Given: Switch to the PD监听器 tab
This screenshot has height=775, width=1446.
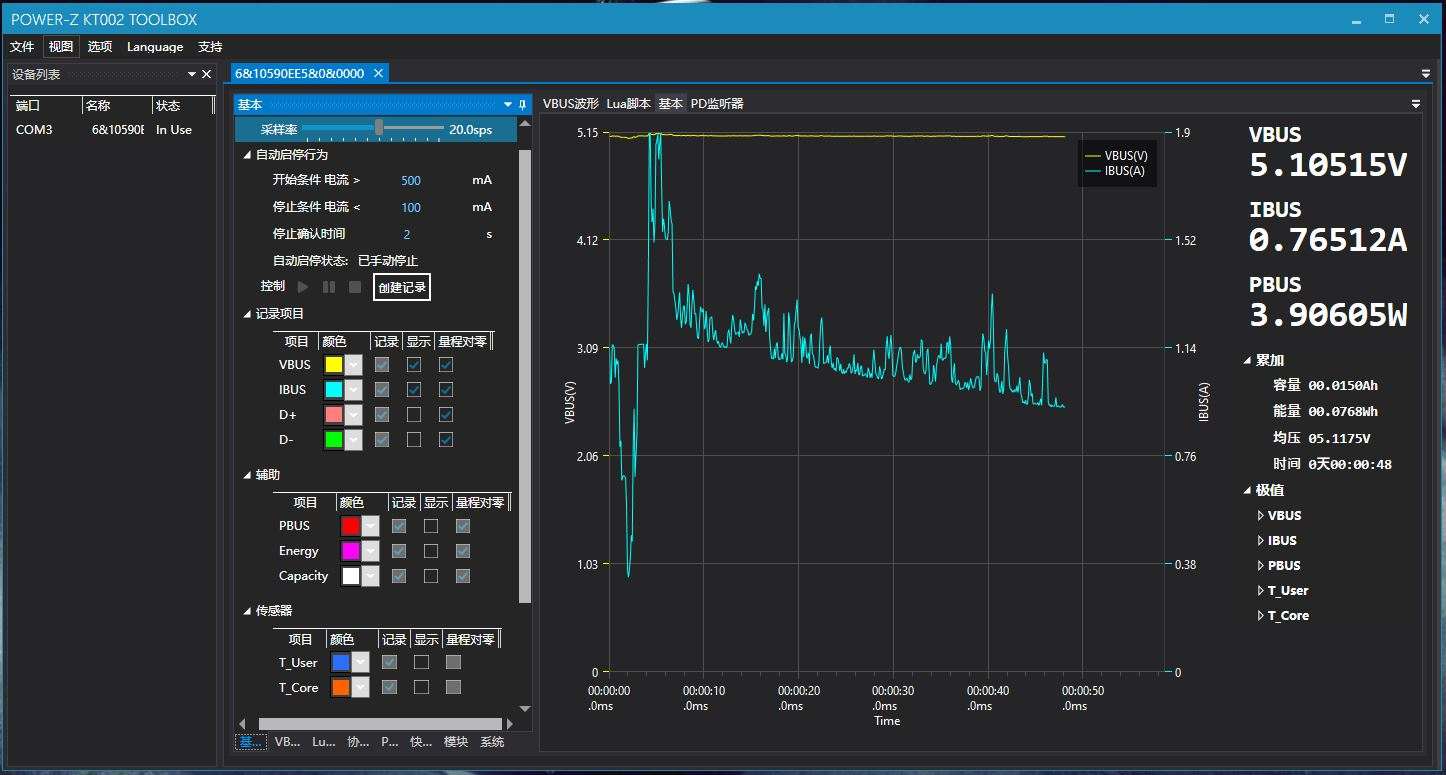Looking at the screenshot, I should [717, 104].
